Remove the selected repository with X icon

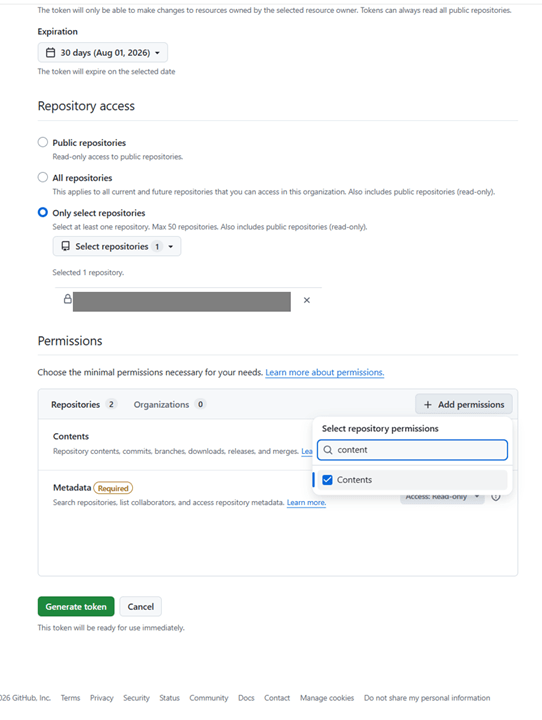pyautogui.click(x=307, y=300)
